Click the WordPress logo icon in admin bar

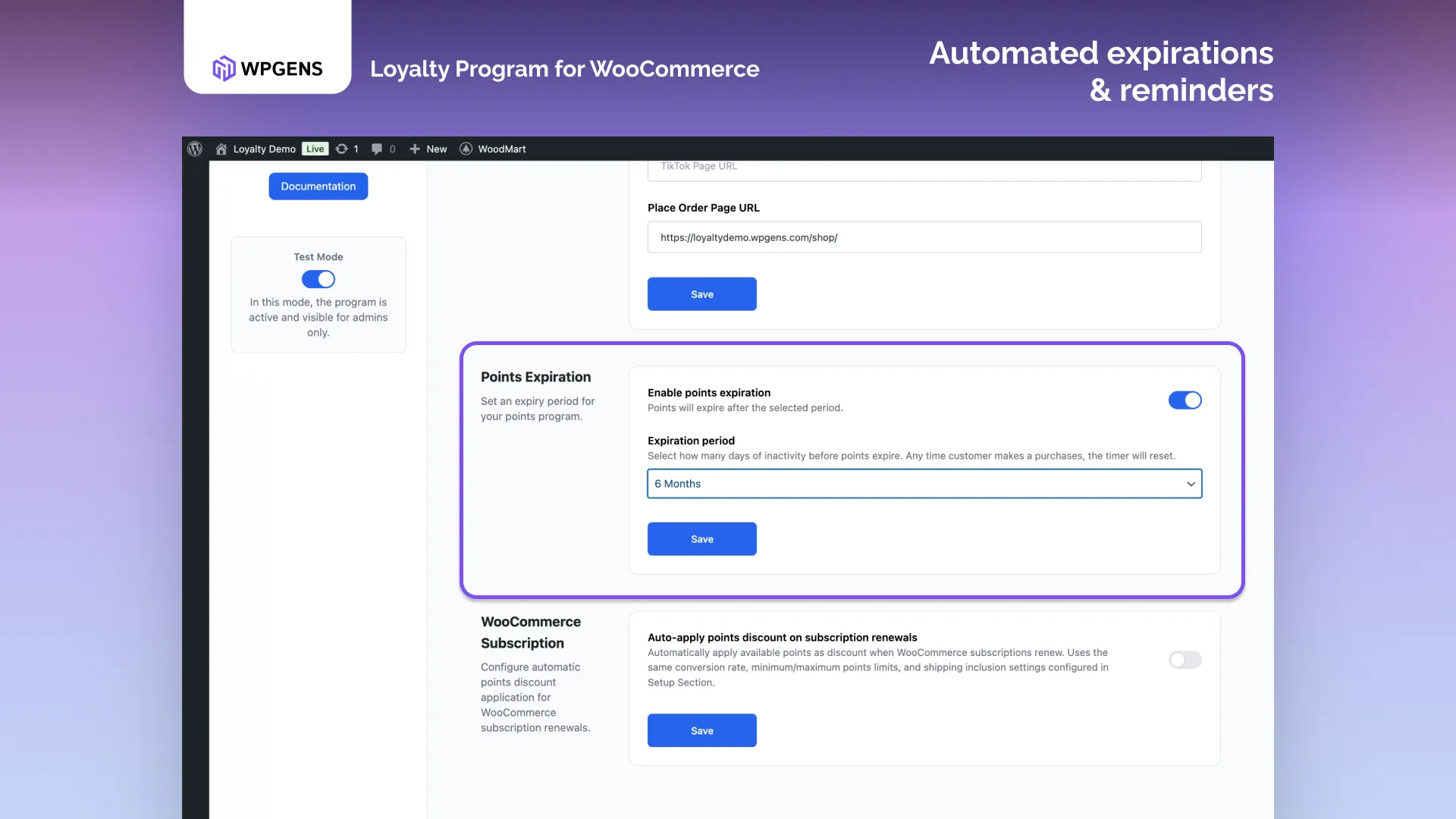click(195, 149)
